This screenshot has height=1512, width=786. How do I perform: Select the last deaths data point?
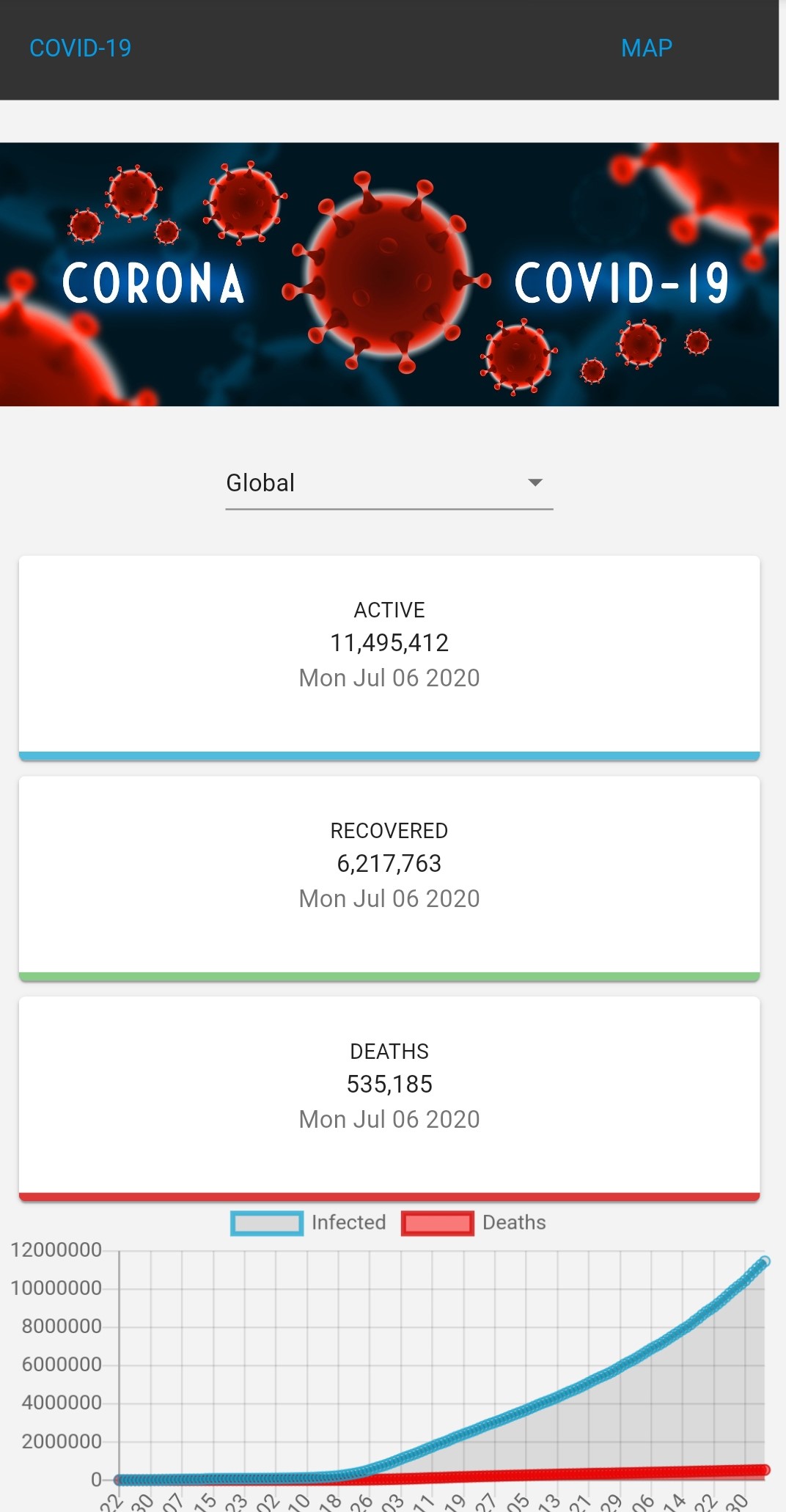click(765, 1469)
